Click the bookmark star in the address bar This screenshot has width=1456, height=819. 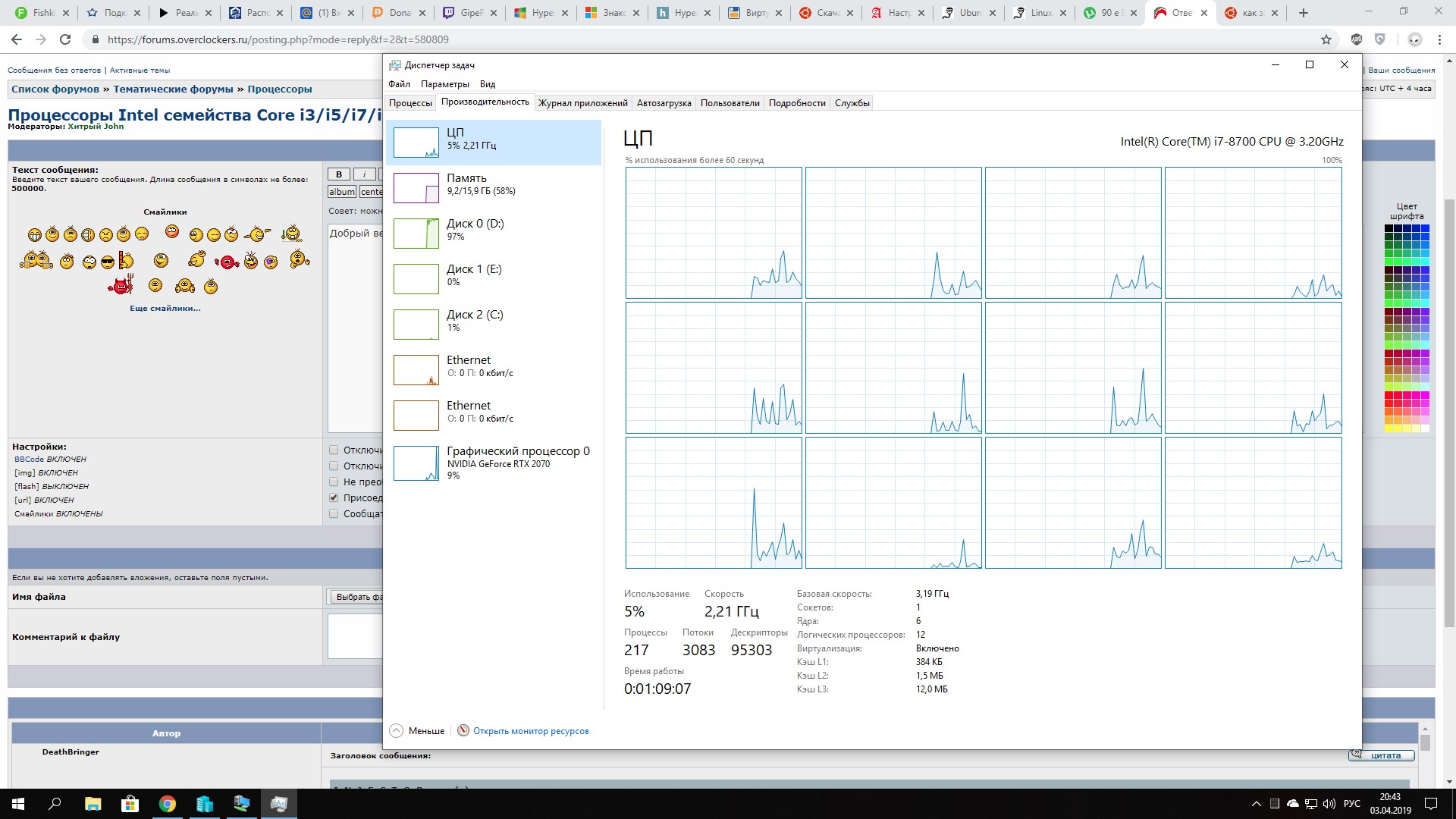[x=1326, y=39]
